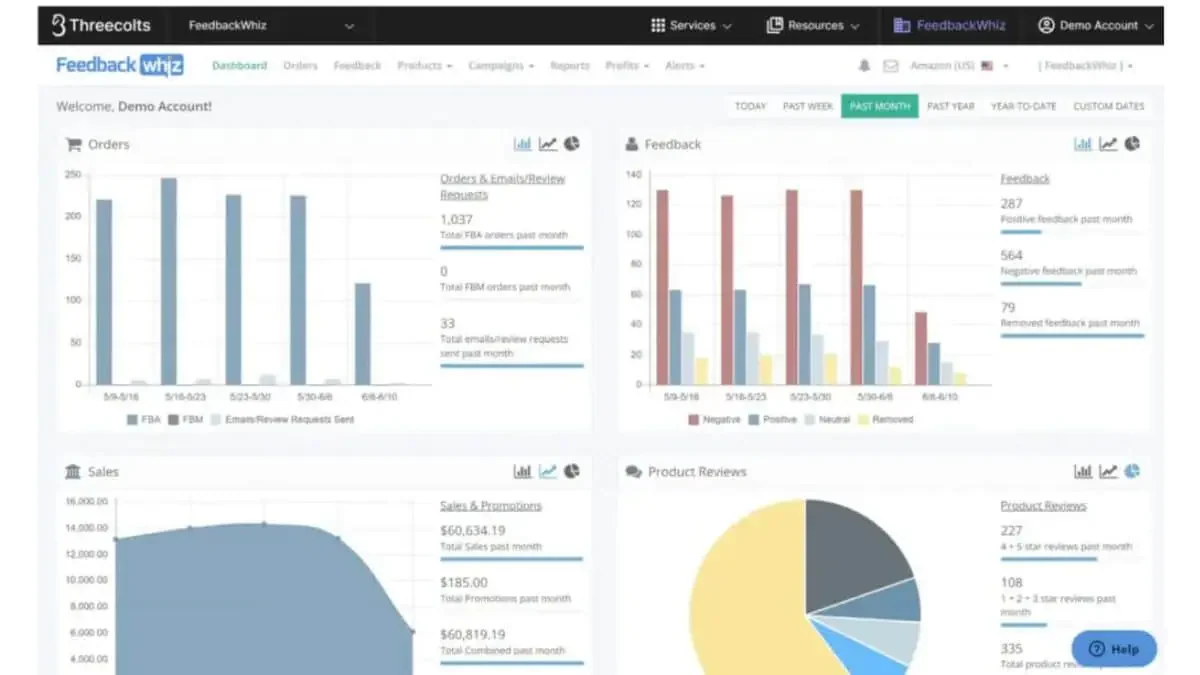The image size is (1200, 675).
Task: Show bar chart view in Feedback panel
Action: pyautogui.click(x=1083, y=144)
